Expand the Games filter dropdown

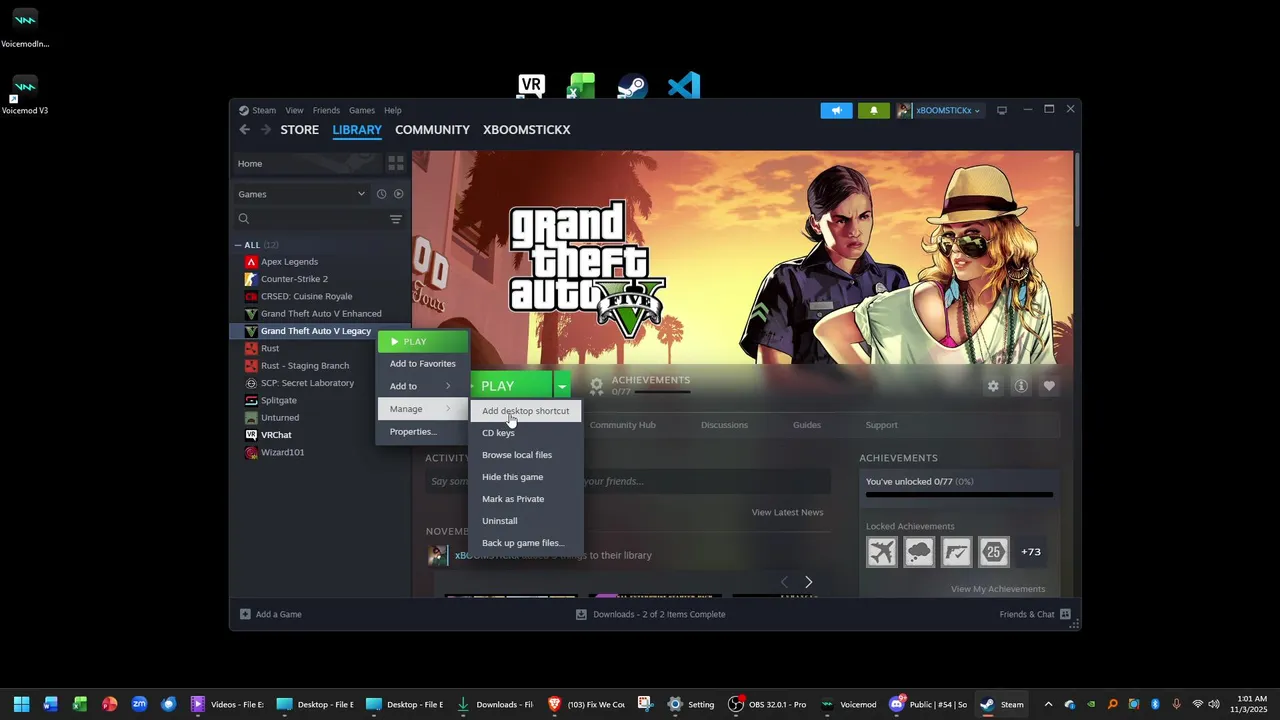coord(301,194)
